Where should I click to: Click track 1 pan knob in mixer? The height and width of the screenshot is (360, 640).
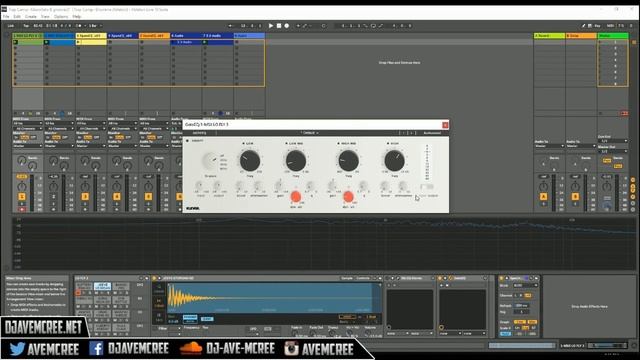point(22,187)
